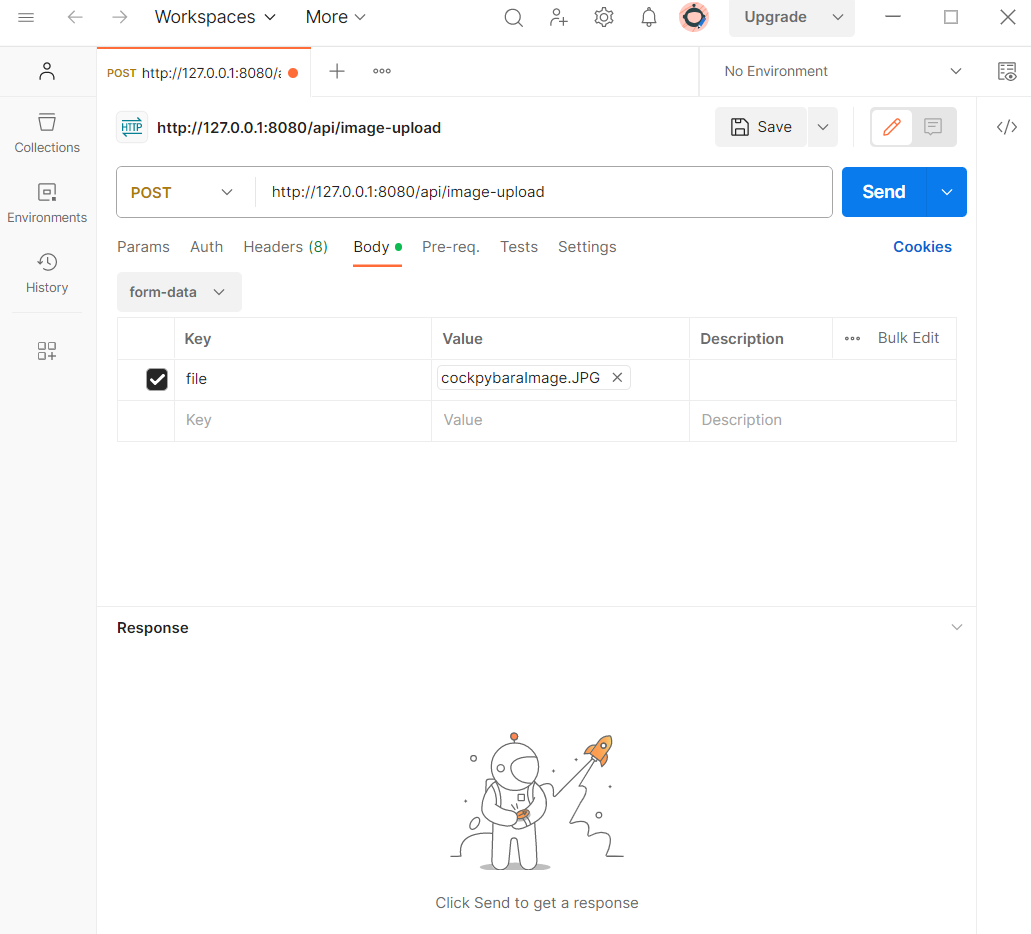Expand the Upgrade dropdown arrow
This screenshot has width=1031, height=934.
tap(838, 17)
